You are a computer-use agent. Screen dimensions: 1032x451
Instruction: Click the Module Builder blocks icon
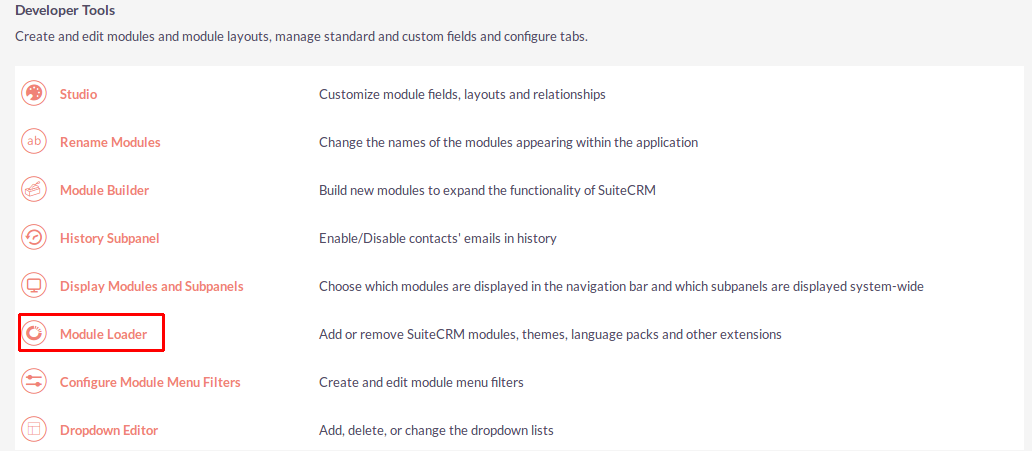pyautogui.click(x=33, y=190)
